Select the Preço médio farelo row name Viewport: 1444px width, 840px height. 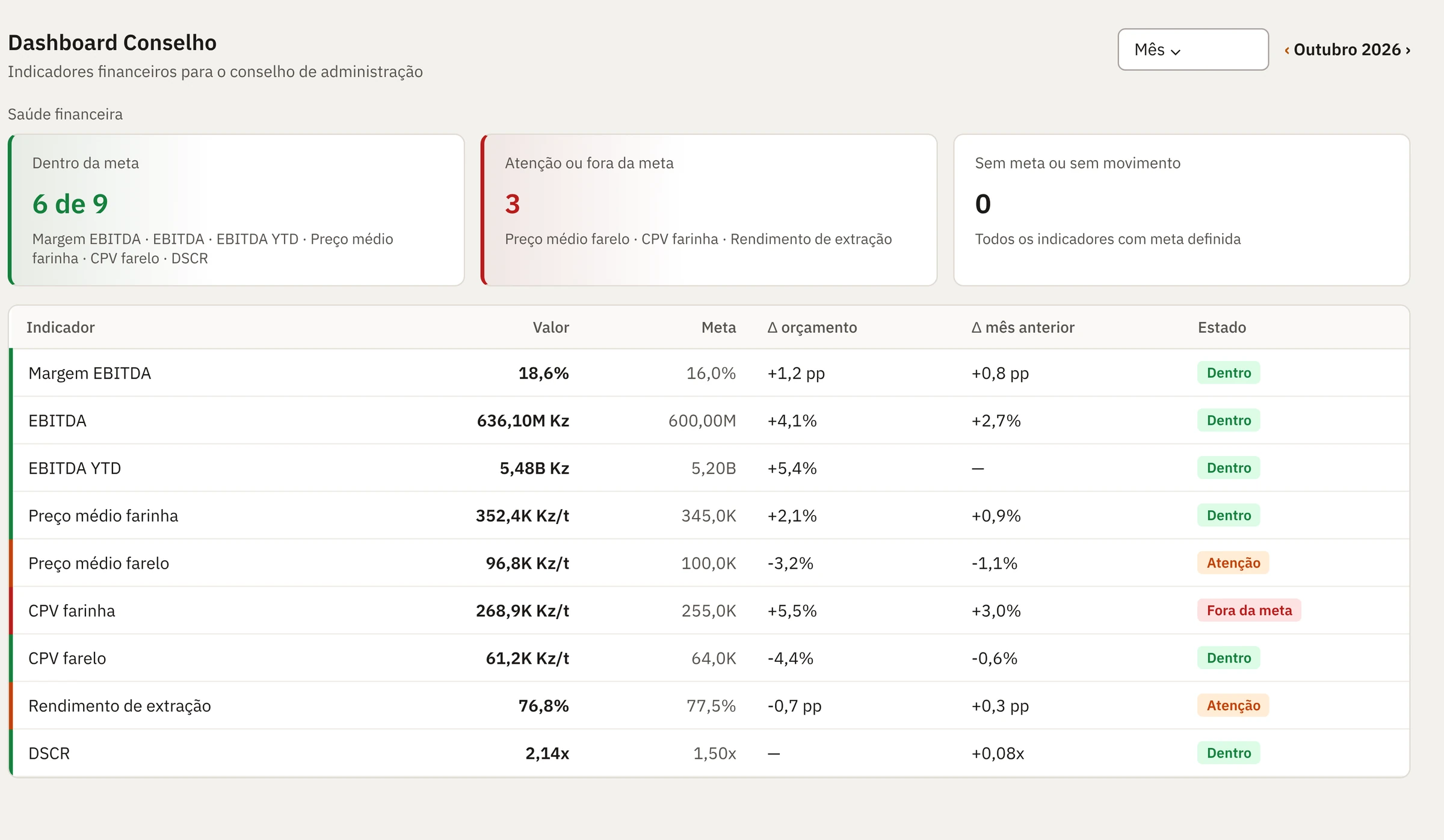[x=99, y=563]
